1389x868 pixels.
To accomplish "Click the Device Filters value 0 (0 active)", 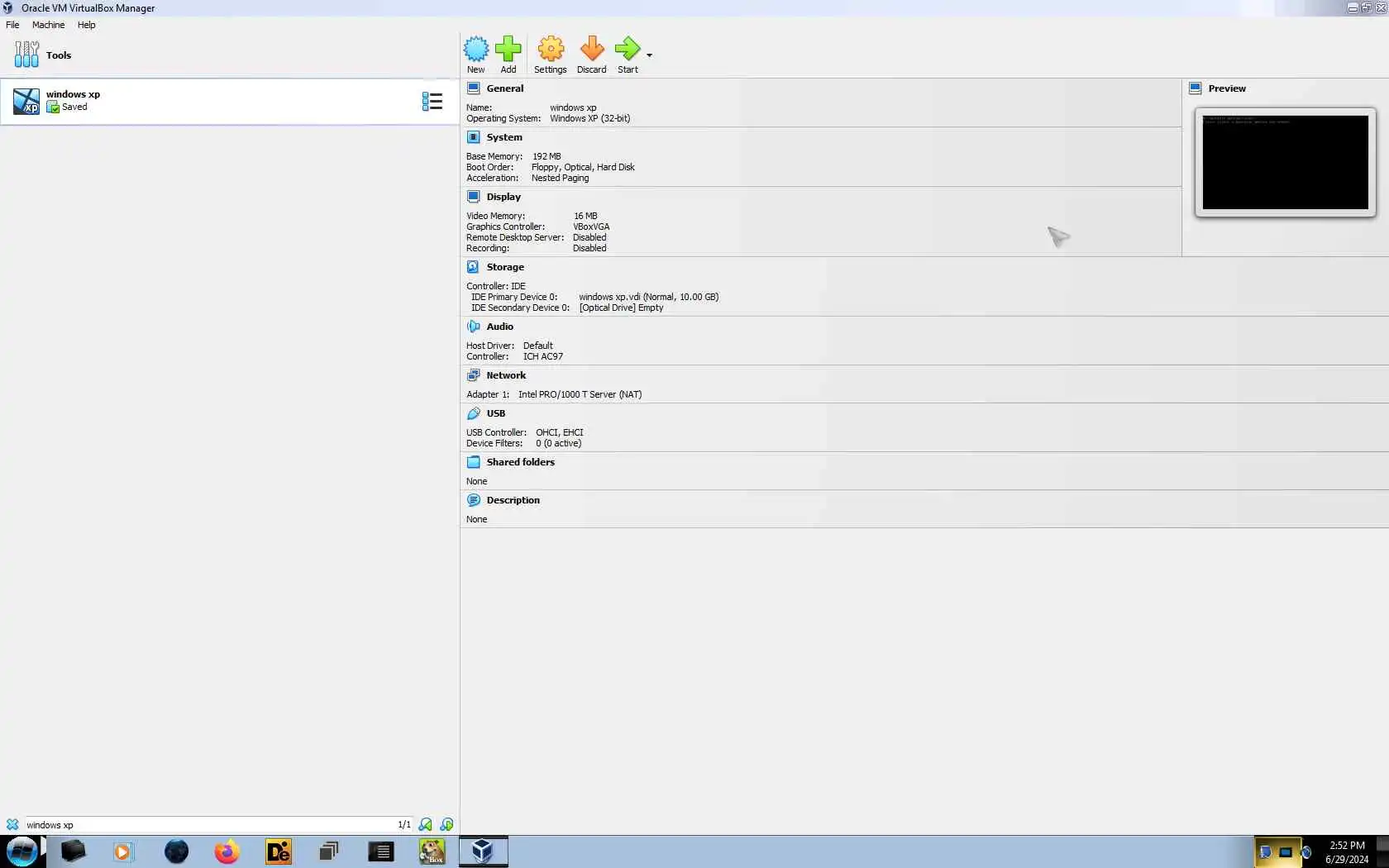I will pos(559,443).
